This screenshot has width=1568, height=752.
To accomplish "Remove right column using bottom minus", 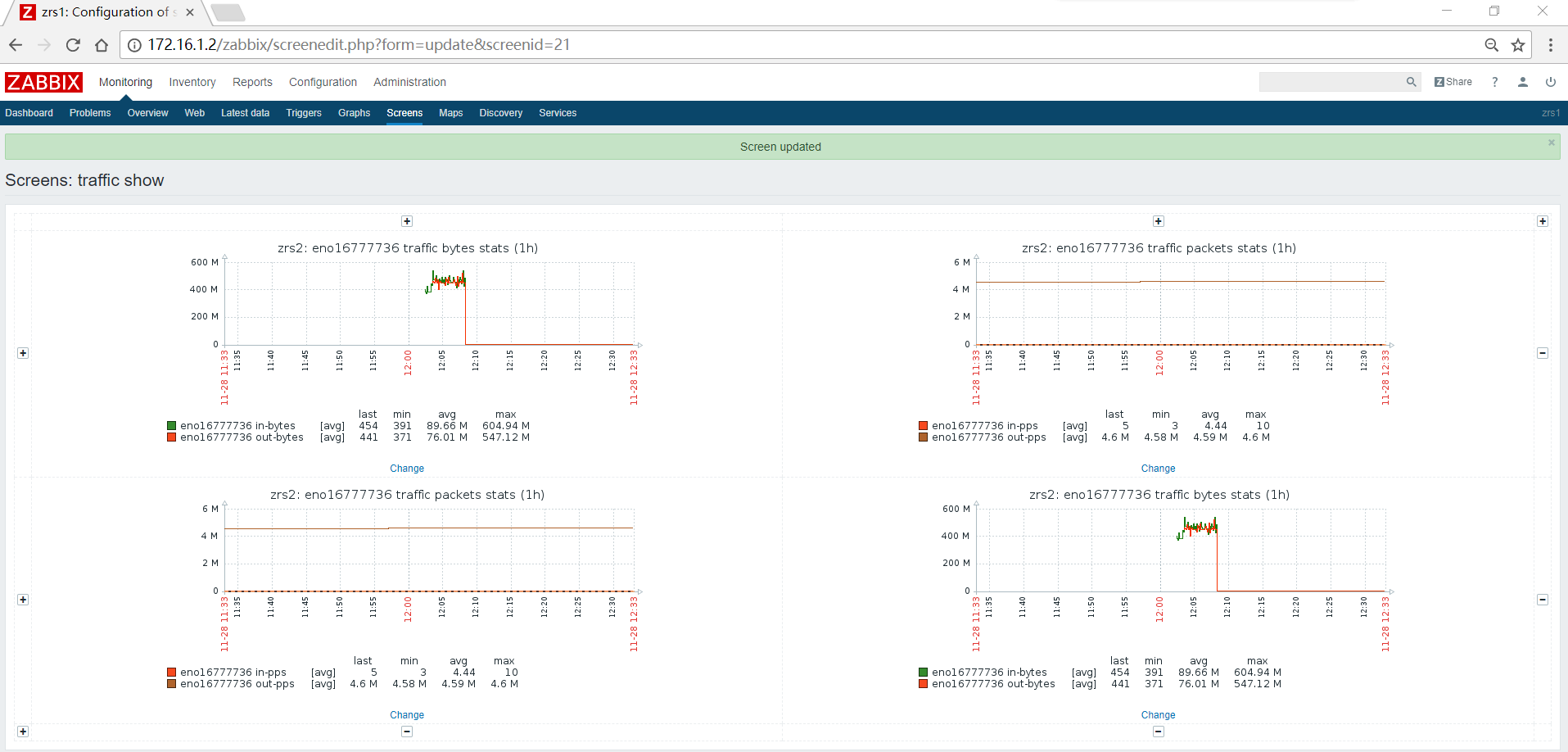I will [x=1159, y=732].
